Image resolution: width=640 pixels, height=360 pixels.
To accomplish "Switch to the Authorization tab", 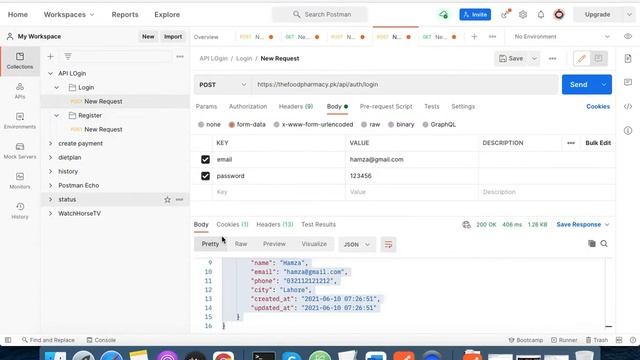I will (248, 107).
